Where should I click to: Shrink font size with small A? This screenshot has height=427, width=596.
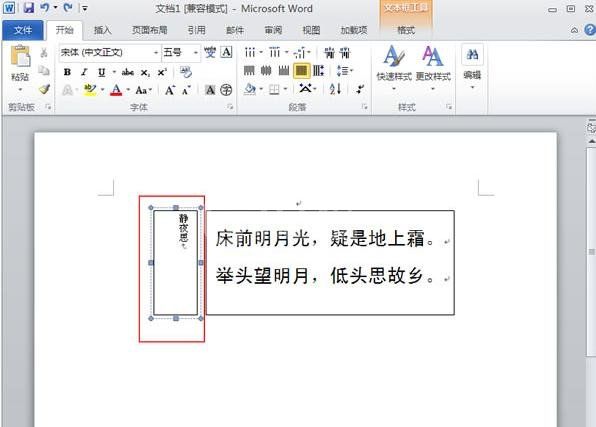186,90
